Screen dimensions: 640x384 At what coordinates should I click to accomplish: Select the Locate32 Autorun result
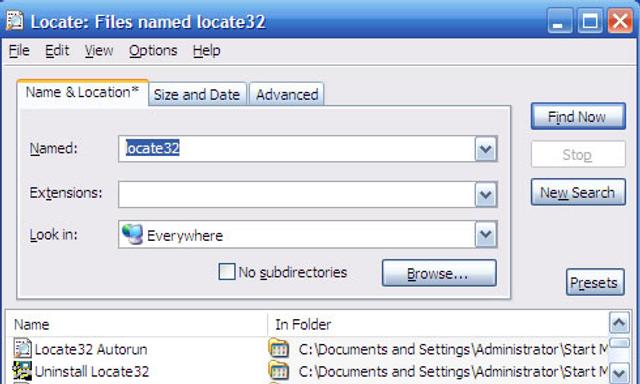click(91, 349)
